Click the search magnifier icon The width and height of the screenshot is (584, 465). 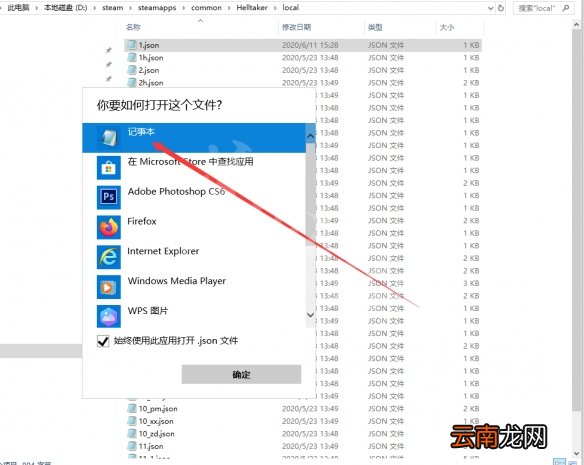[x=566, y=8]
